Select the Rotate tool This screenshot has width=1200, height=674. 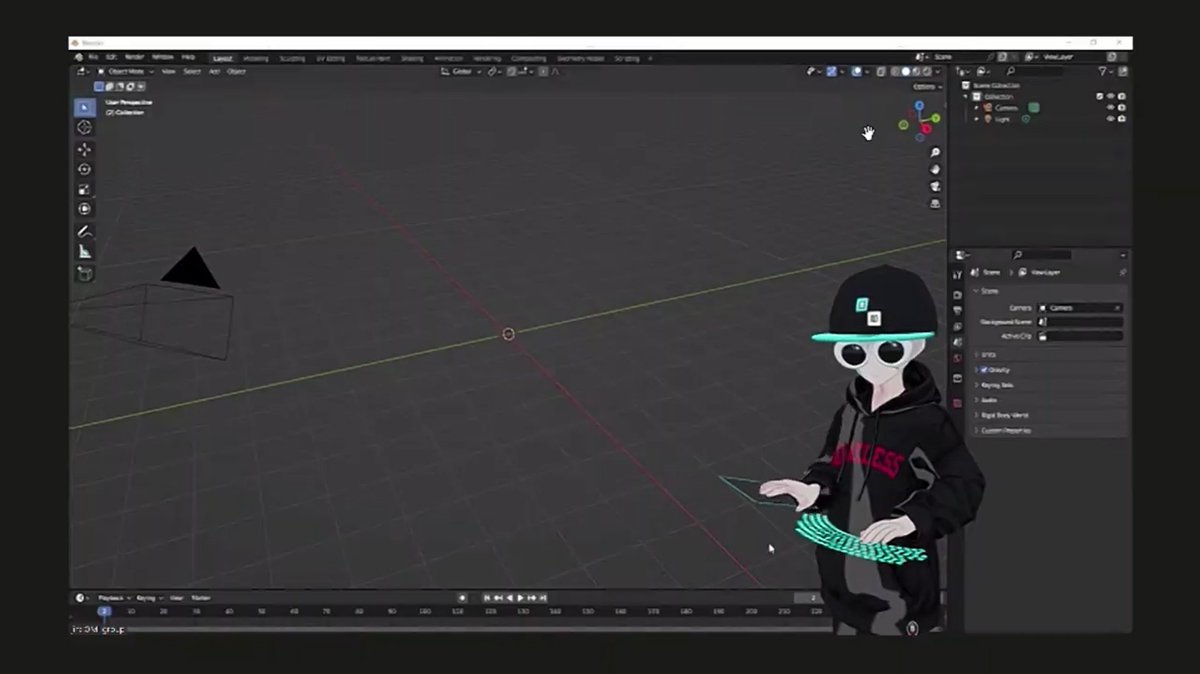coord(85,169)
